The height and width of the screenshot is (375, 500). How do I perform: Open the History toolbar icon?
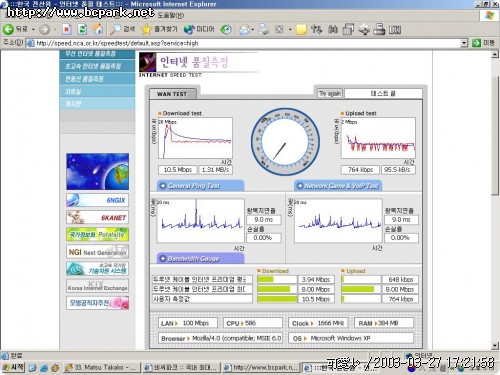click(x=226, y=29)
